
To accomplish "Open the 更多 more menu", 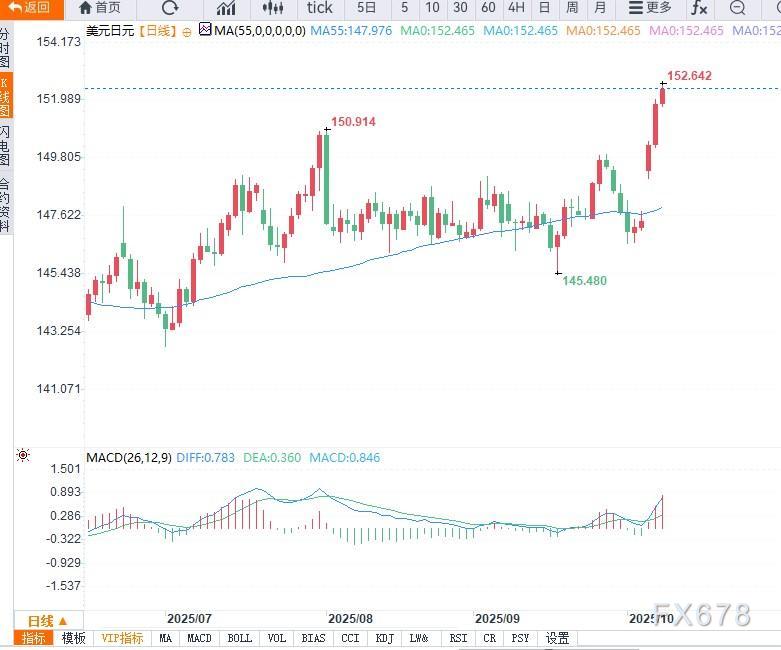I will point(650,8).
